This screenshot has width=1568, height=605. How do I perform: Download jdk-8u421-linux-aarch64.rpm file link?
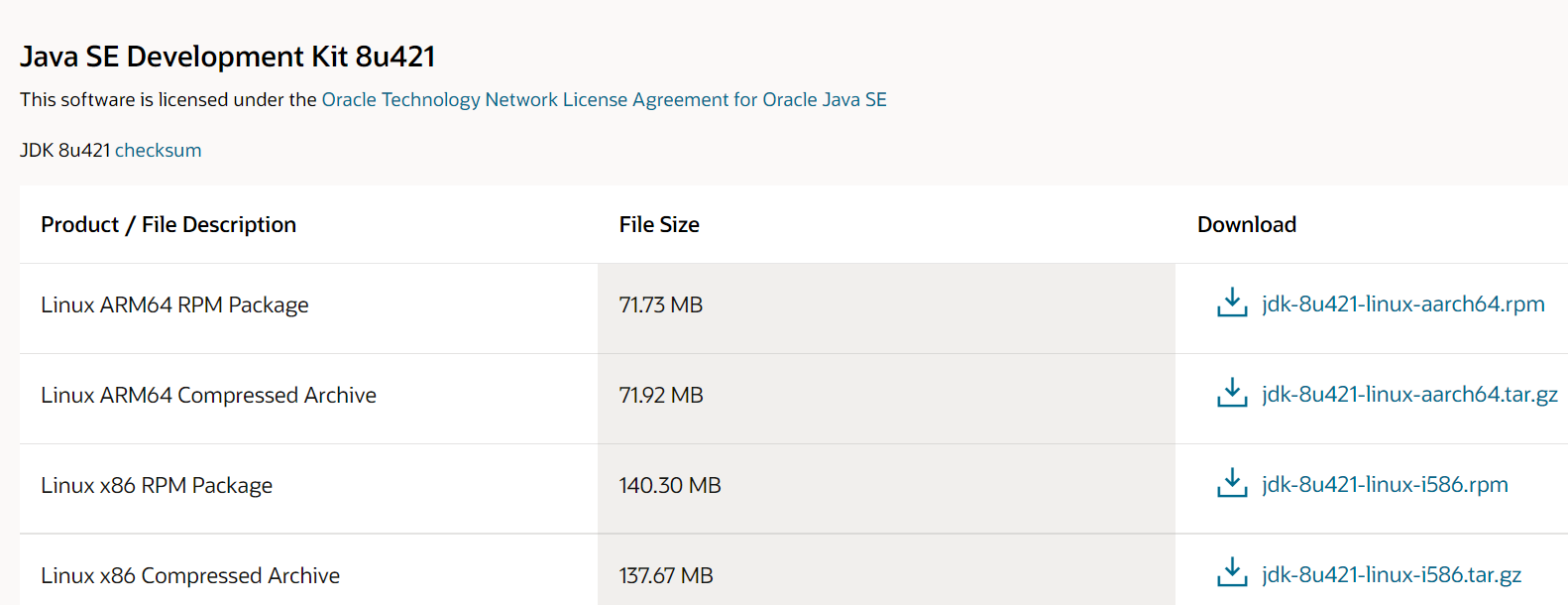(1403, 303)
